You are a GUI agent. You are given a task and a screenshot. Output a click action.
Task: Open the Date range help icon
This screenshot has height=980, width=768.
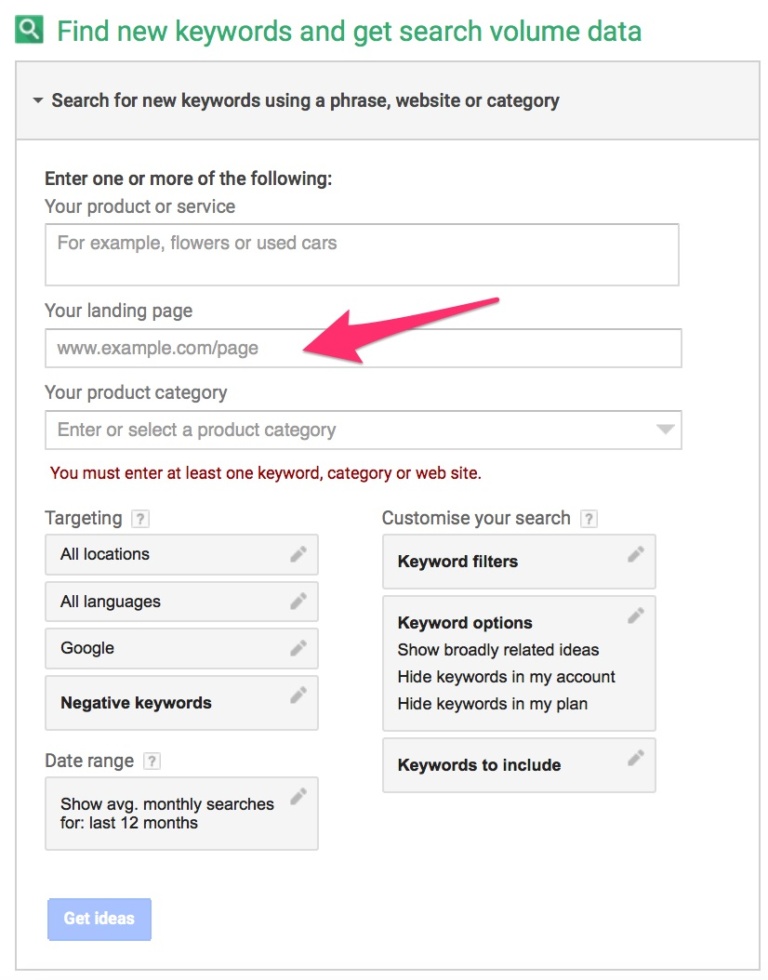[x=152, y=761]
